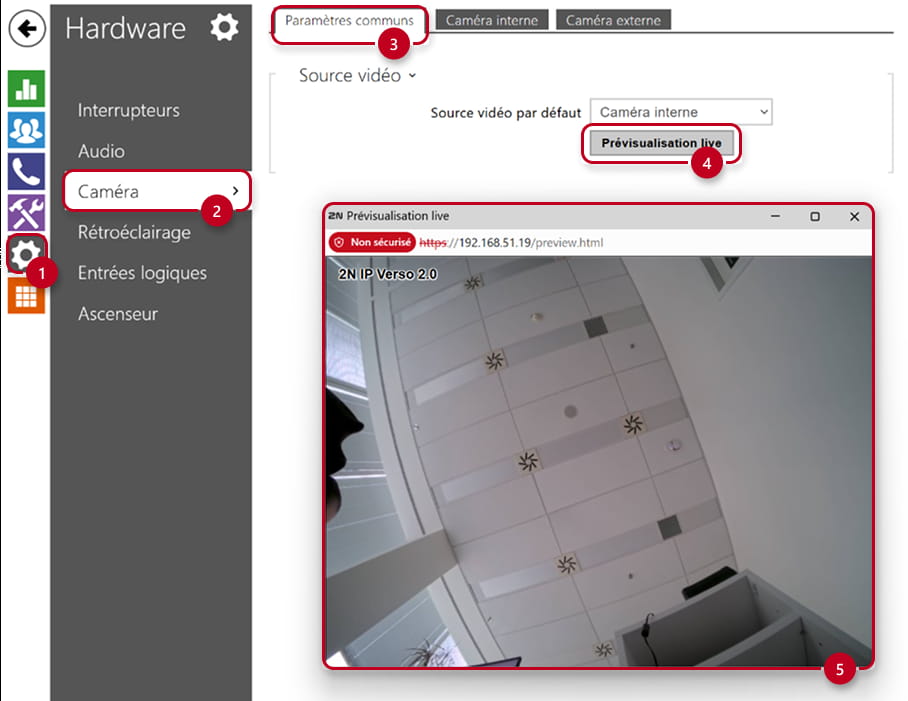Open the Calling phone icon section

pyautogui.click(x=26, y=171)
